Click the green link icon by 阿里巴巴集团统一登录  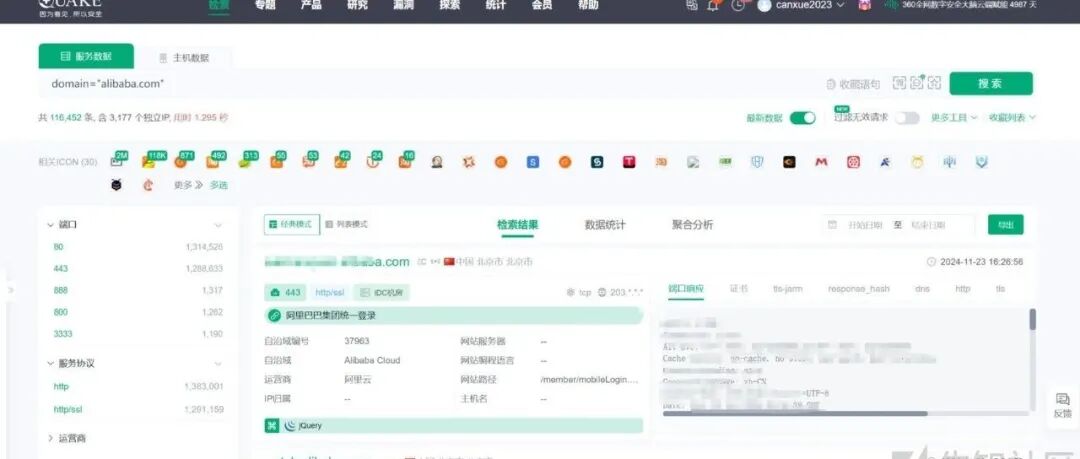pyautogui.click(x=275, y=316)
